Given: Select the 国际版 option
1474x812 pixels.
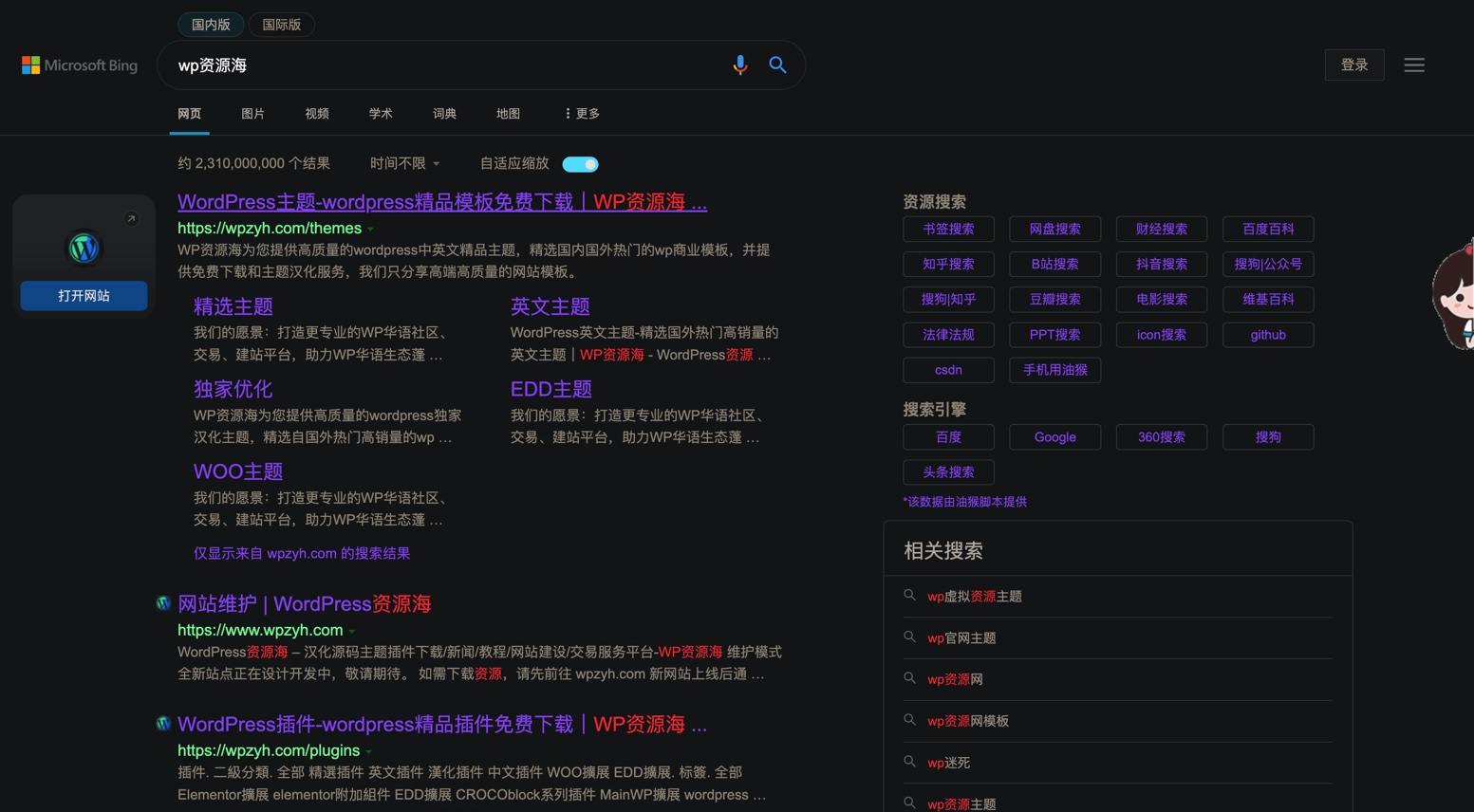Looking at the screenshot, I should 282,25.
